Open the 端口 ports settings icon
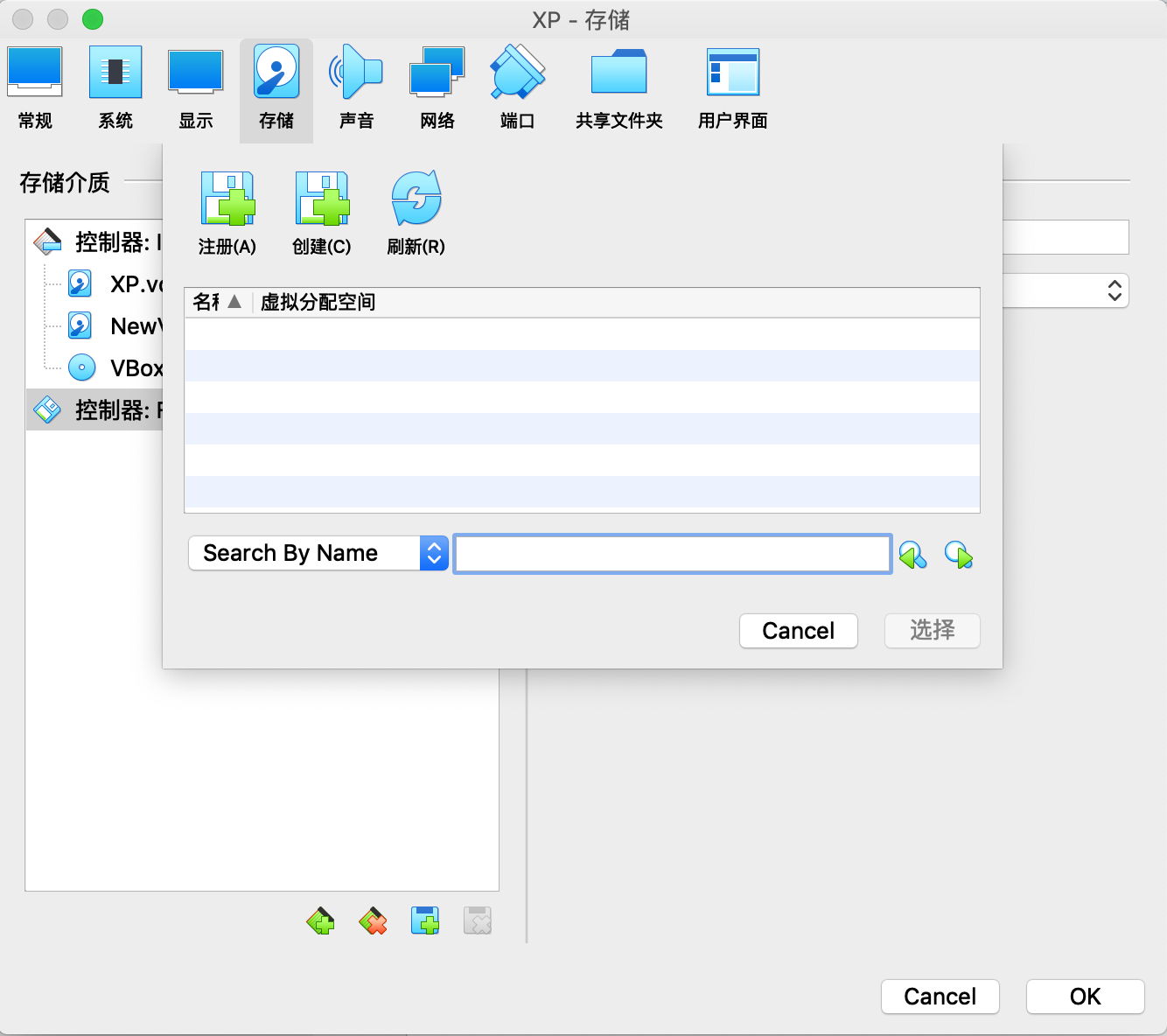The image size is (1167, 1036). coord(518,88)
